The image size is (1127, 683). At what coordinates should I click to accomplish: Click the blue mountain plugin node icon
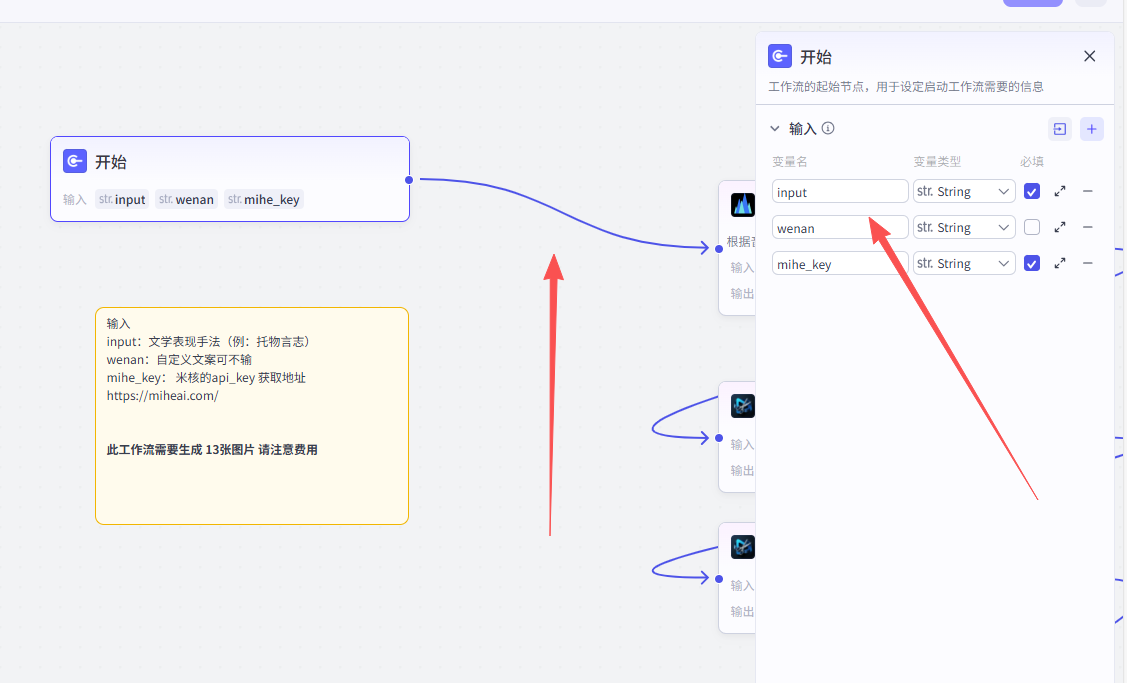coord(742,205)
